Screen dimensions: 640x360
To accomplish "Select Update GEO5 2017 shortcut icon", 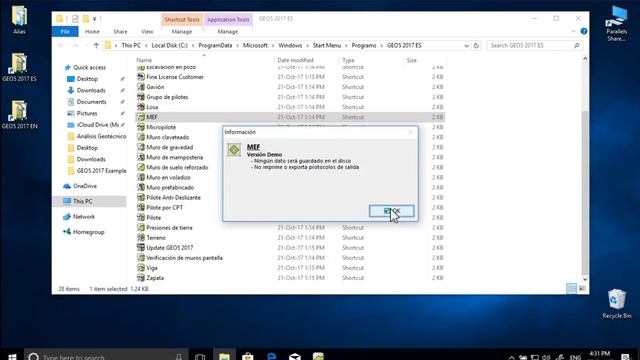I will tap(141, 248).
